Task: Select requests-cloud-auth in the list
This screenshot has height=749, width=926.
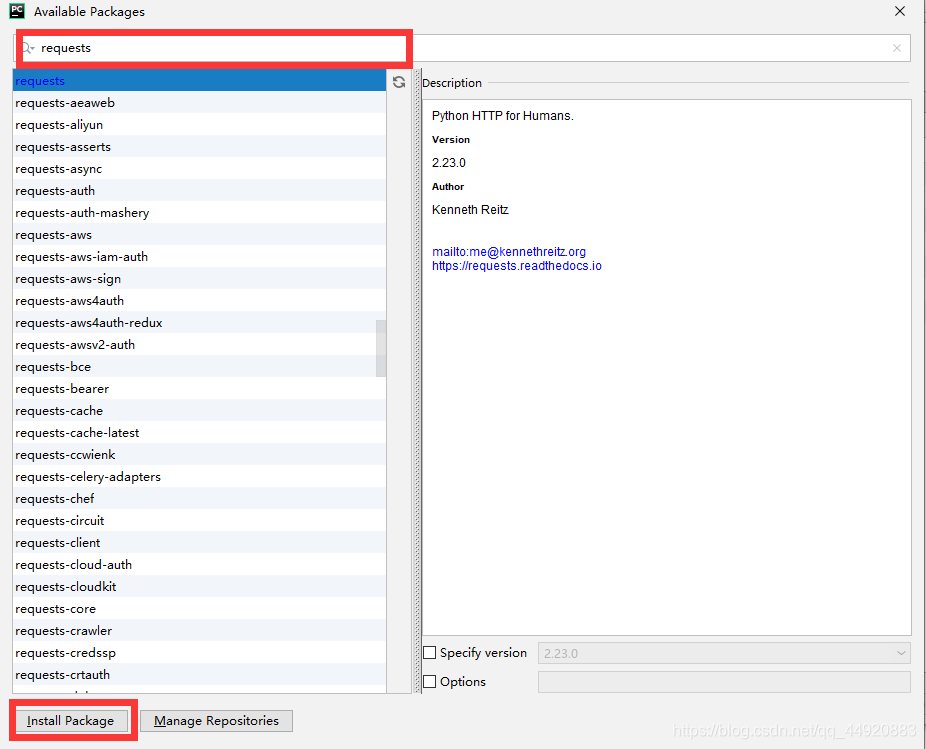Action: pyautogui.click(x=199, y=565)
